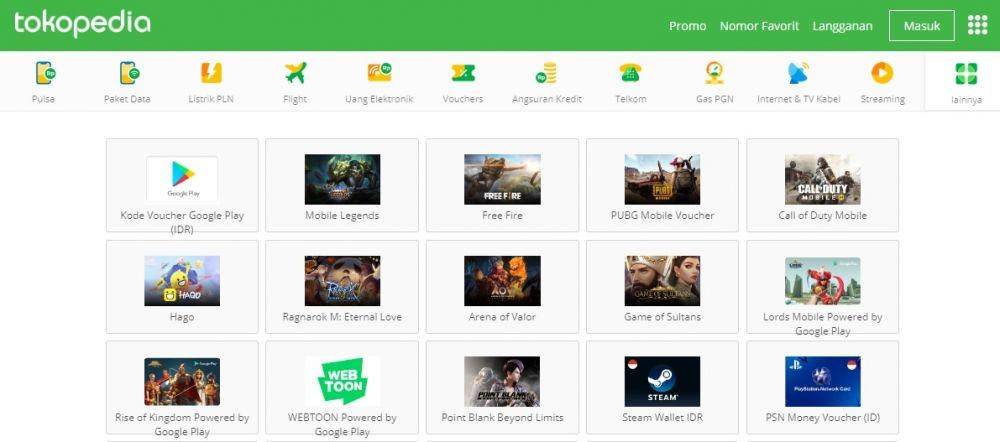
Task: Open the Internet & TV Kabel satellite icon
Action: click(798, 73)
